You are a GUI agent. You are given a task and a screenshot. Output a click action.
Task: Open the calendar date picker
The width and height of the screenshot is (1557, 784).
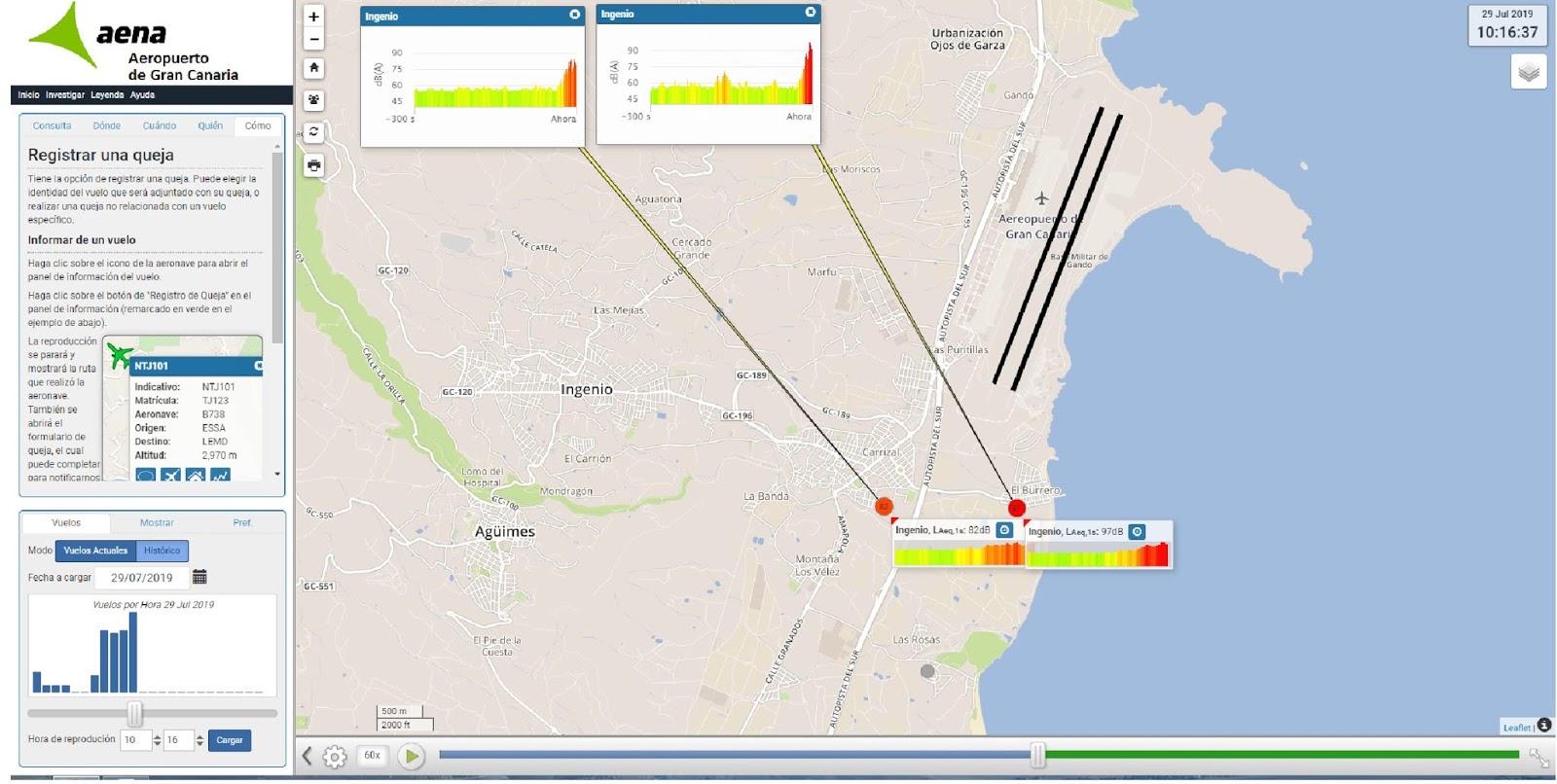[199, 577]
